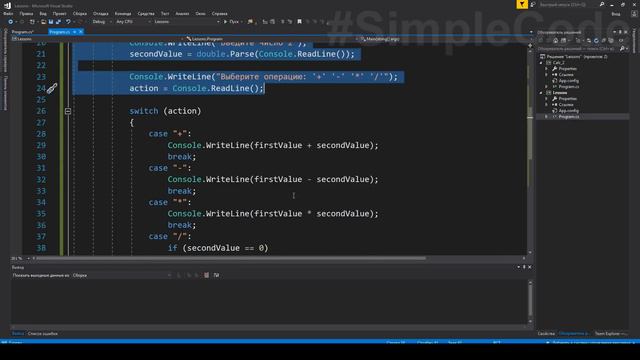The height and width of the screenshot is (360, 640).
Task: Collapse the Lessons project node
Action: click(x=541, y=93)
